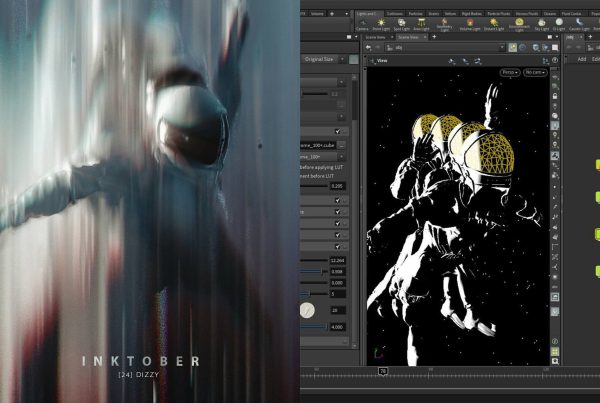This screenshot has height=403, width=600.
Task: Click the obj network icon in path bar
Action: coord(390,47)
